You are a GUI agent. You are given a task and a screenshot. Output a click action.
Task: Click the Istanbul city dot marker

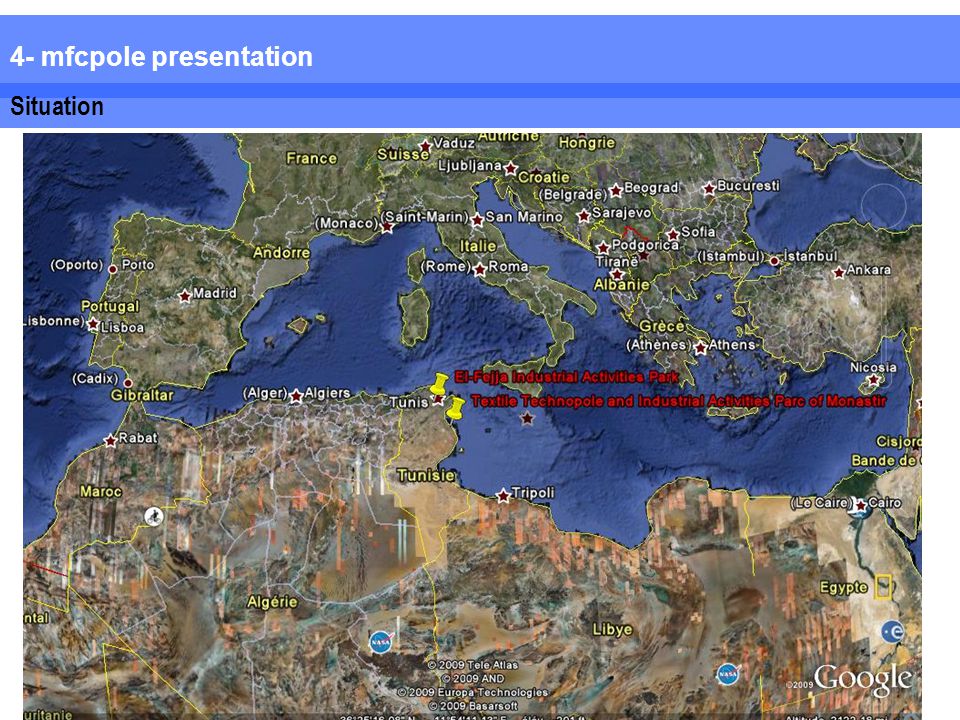774,261
